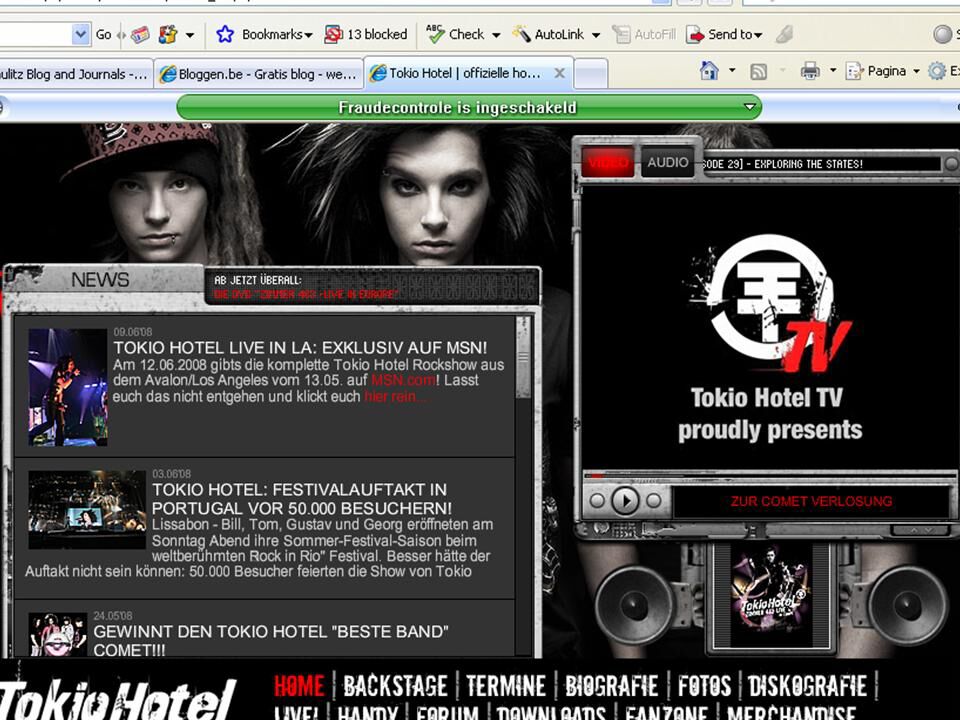The width and height of the screenshot is (960, 720).
Task: Click the AB JETZT ÜBERALL news ticker
Action: click(373, 287)
